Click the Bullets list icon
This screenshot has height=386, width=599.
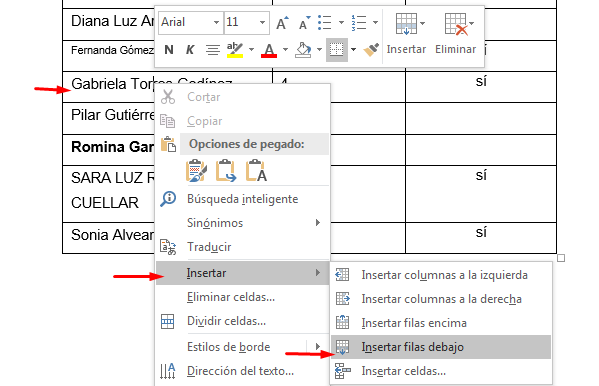coord(325,23)
